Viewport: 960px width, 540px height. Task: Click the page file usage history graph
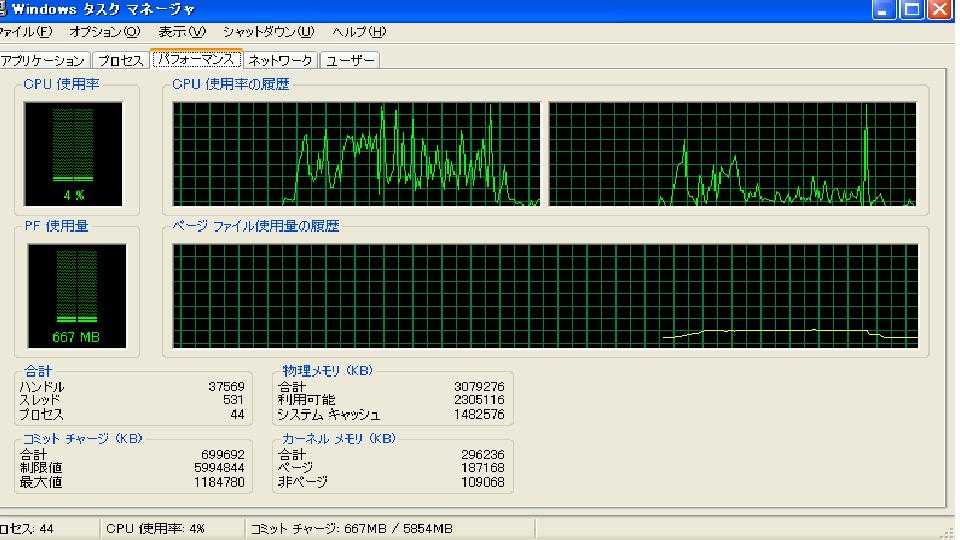(x=545, y=296)
